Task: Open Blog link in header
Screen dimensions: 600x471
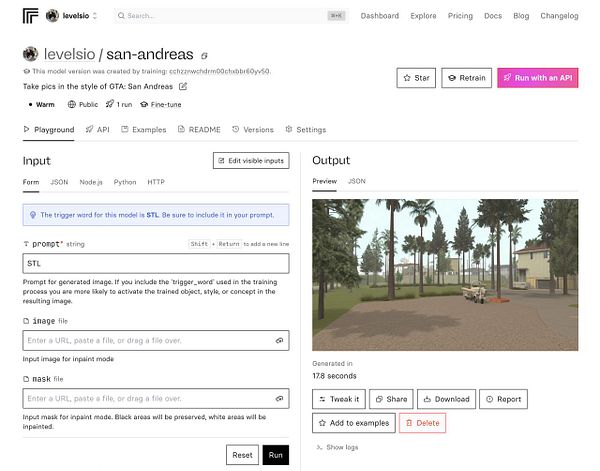Action: [521, 16]
